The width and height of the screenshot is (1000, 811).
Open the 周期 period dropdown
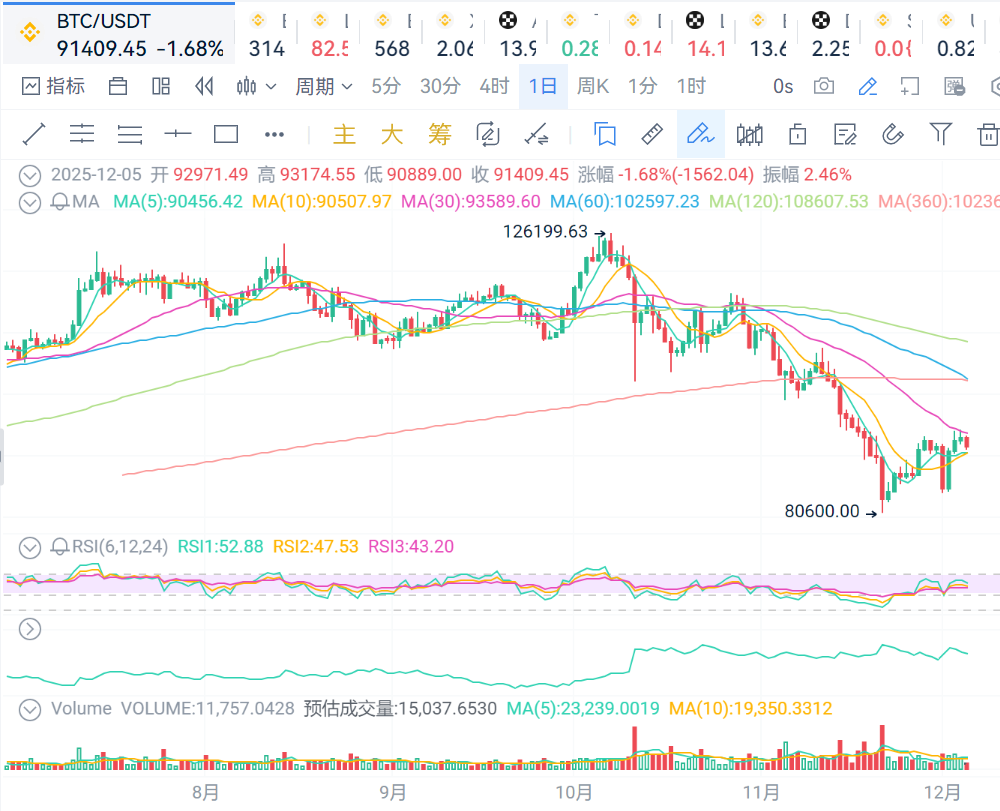[x=323, y=87]
